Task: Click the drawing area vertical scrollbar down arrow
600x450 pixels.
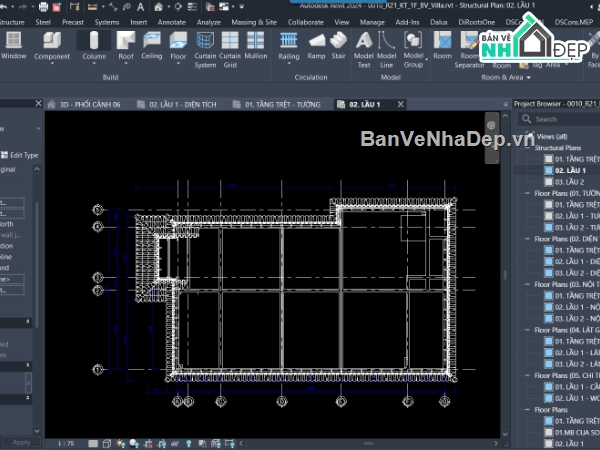Action: coord(505,434)
